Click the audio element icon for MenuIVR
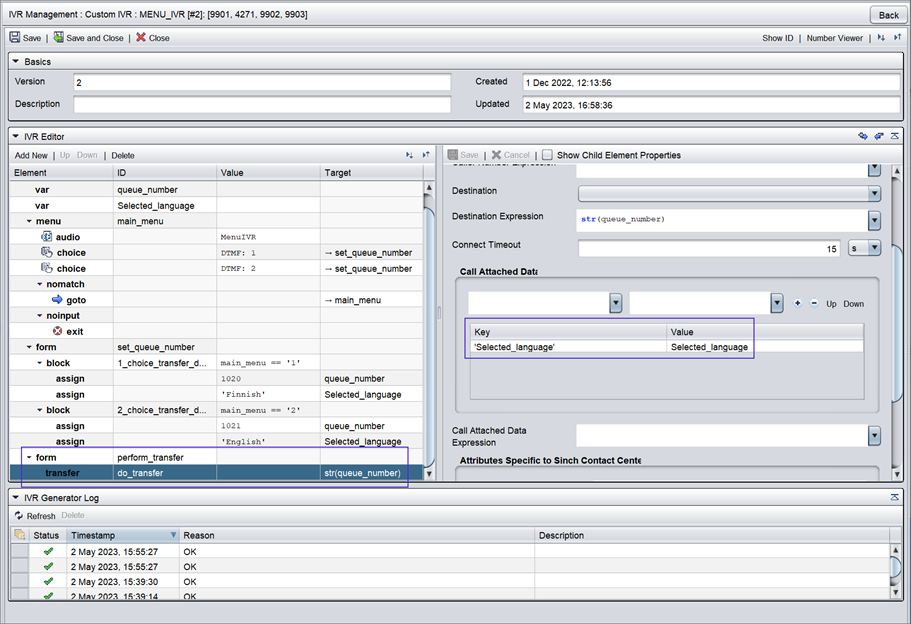 (x=46, y=237)
